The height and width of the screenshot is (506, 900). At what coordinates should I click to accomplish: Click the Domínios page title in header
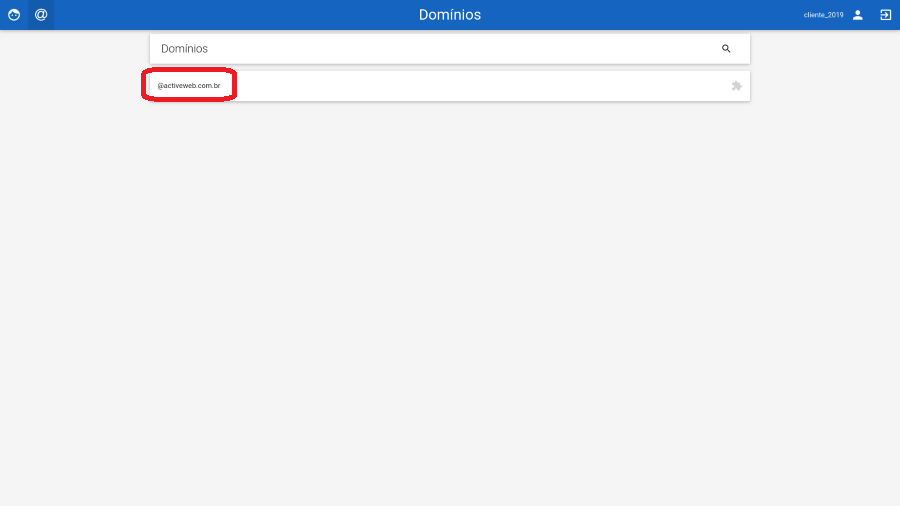450,15
